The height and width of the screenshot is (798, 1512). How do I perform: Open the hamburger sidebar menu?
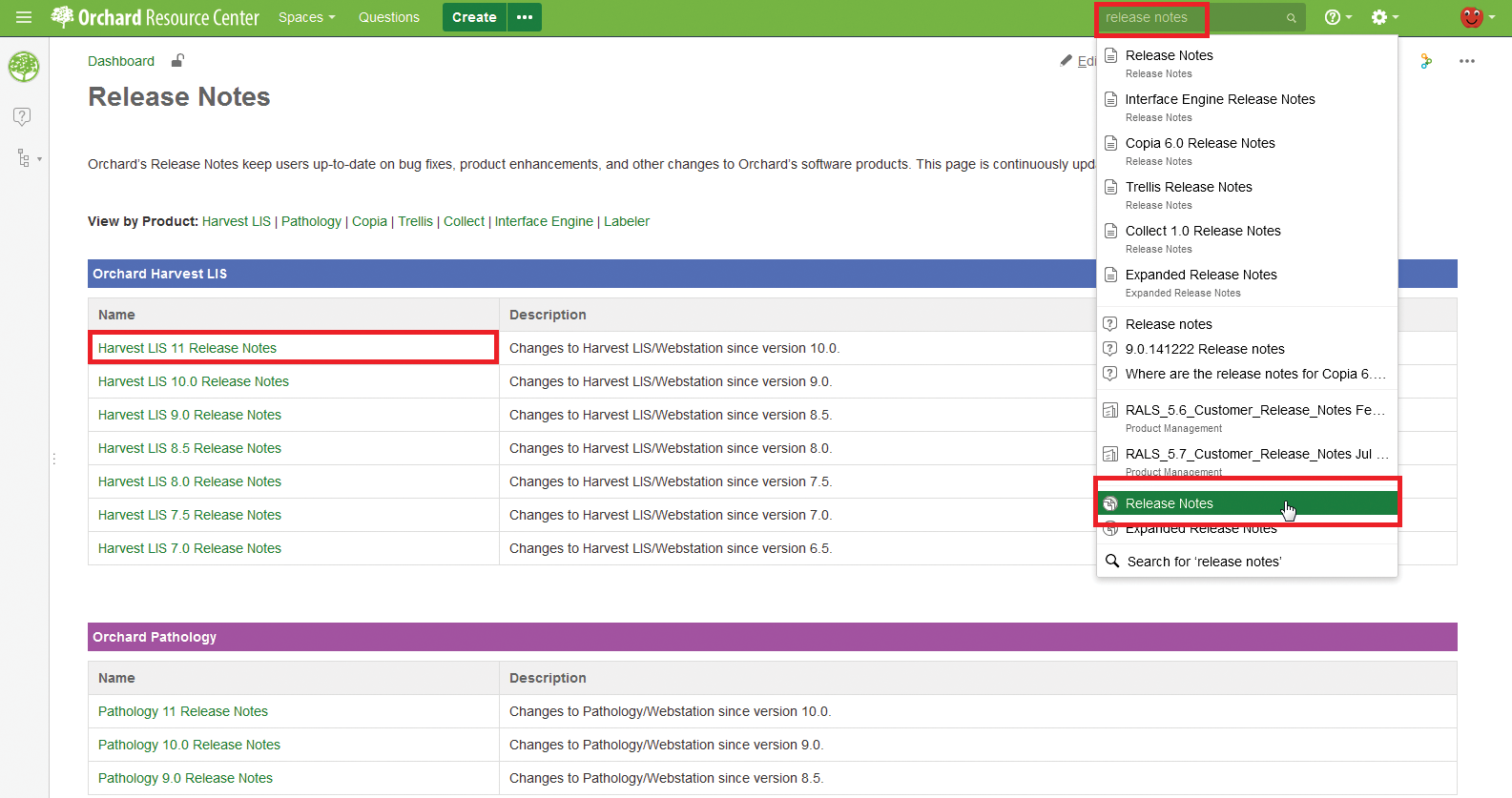click(x=24, y=17)
